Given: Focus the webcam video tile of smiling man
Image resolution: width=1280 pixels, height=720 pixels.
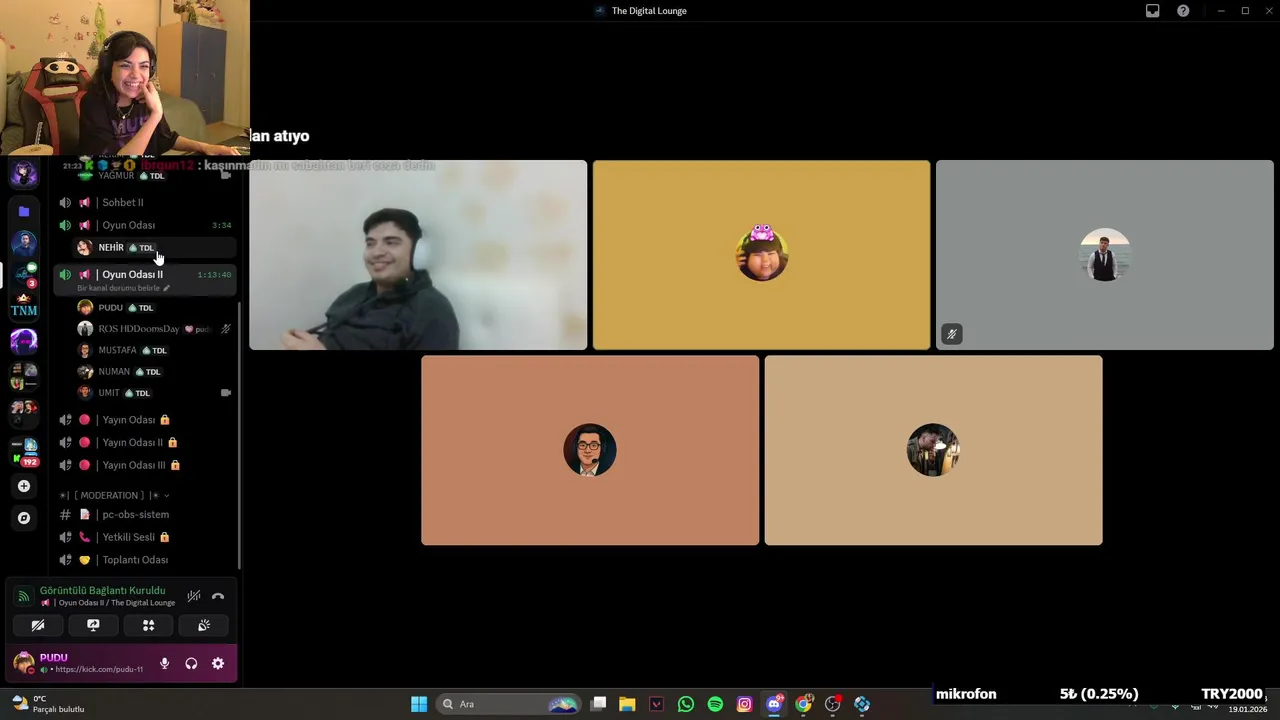Looking at the screenshot, I should coord(418,255).
